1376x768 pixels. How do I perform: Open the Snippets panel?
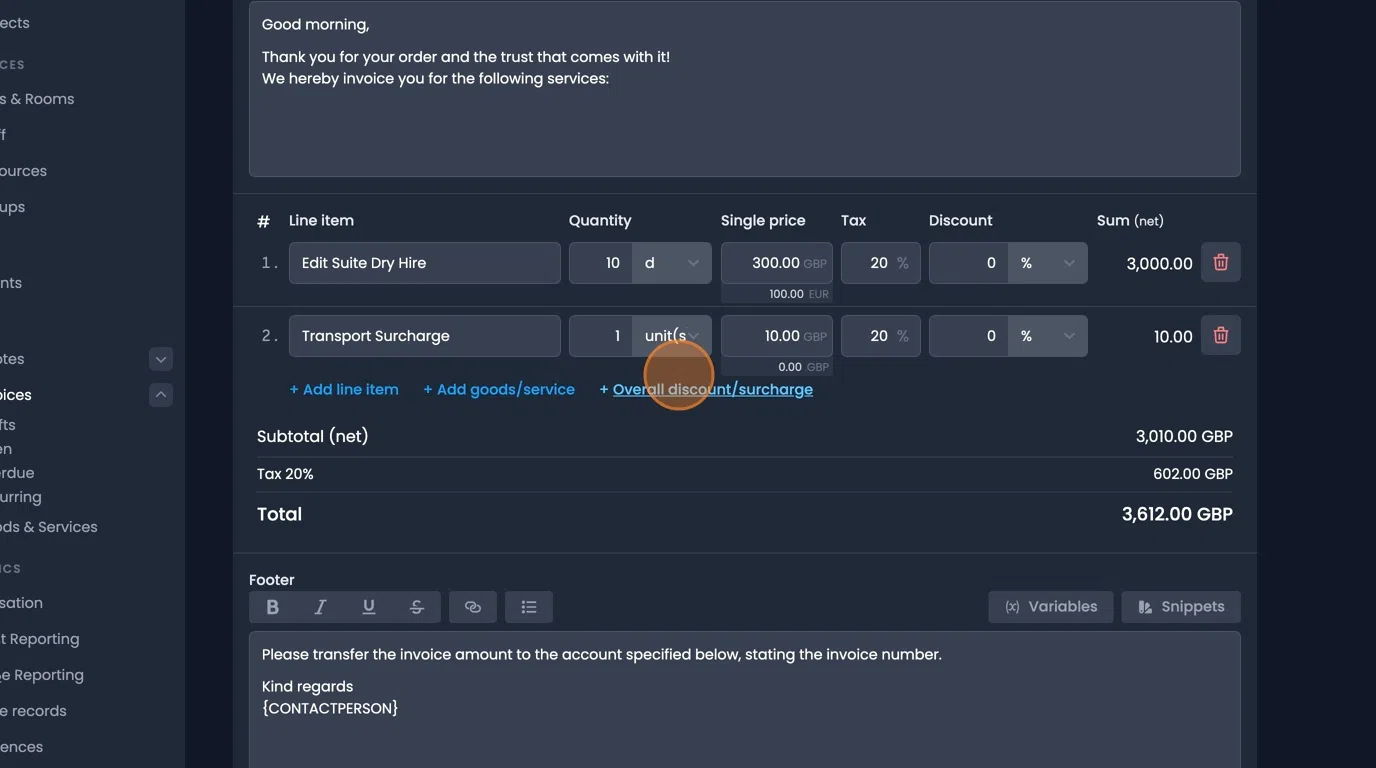(x=1181, y=606)
